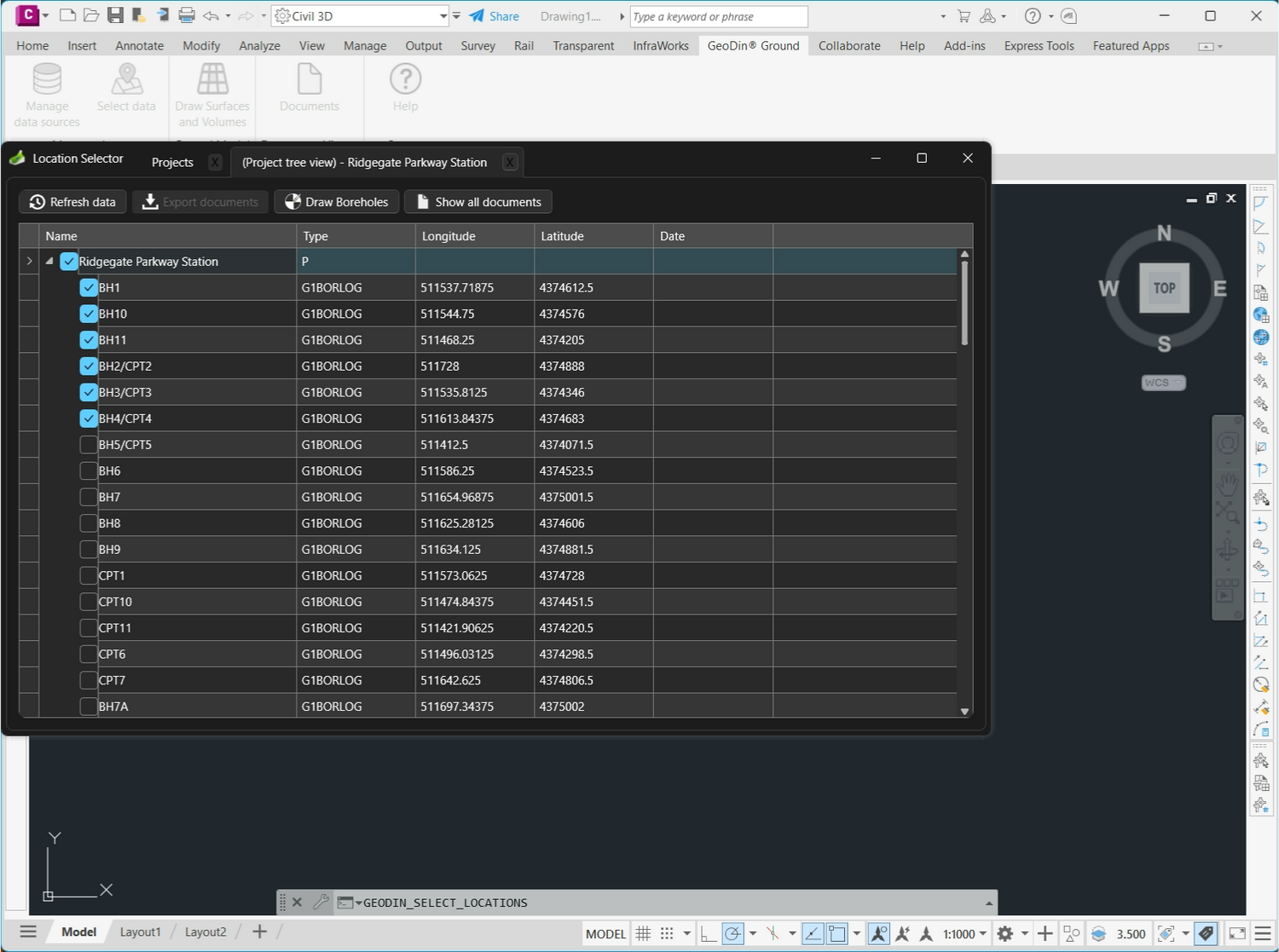The image size is (1279, 952).
Task: Toggle the drawing grid display icon
Action: pos(644,934)
